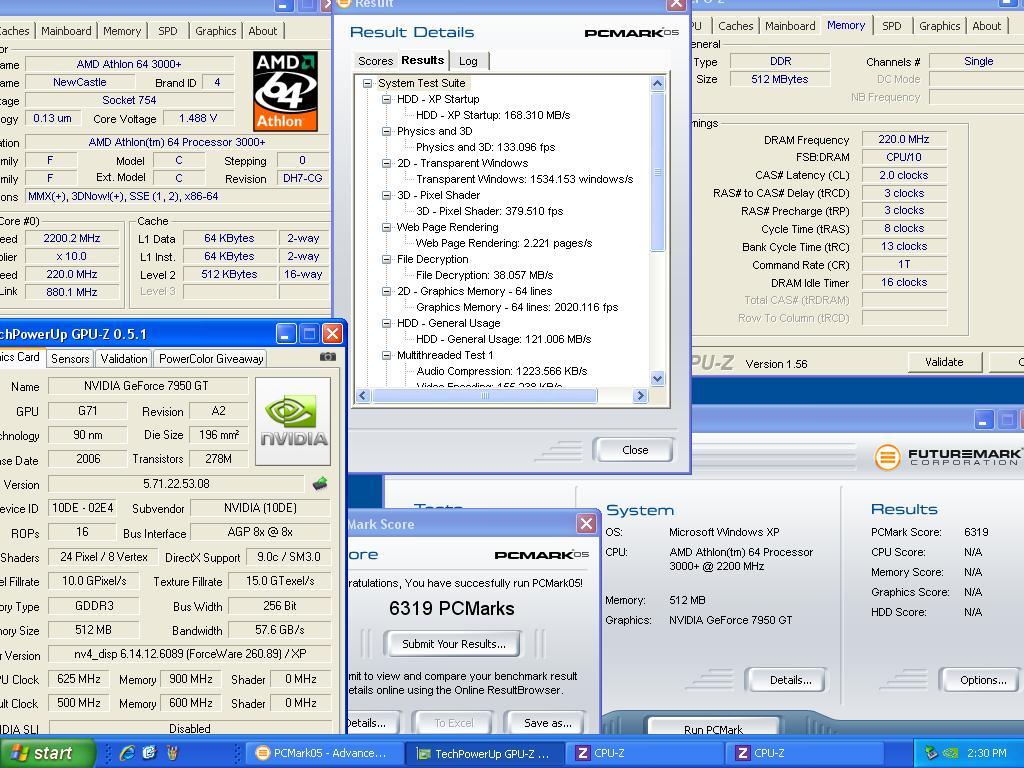Collapse the HDD - General Usage node

386,323
